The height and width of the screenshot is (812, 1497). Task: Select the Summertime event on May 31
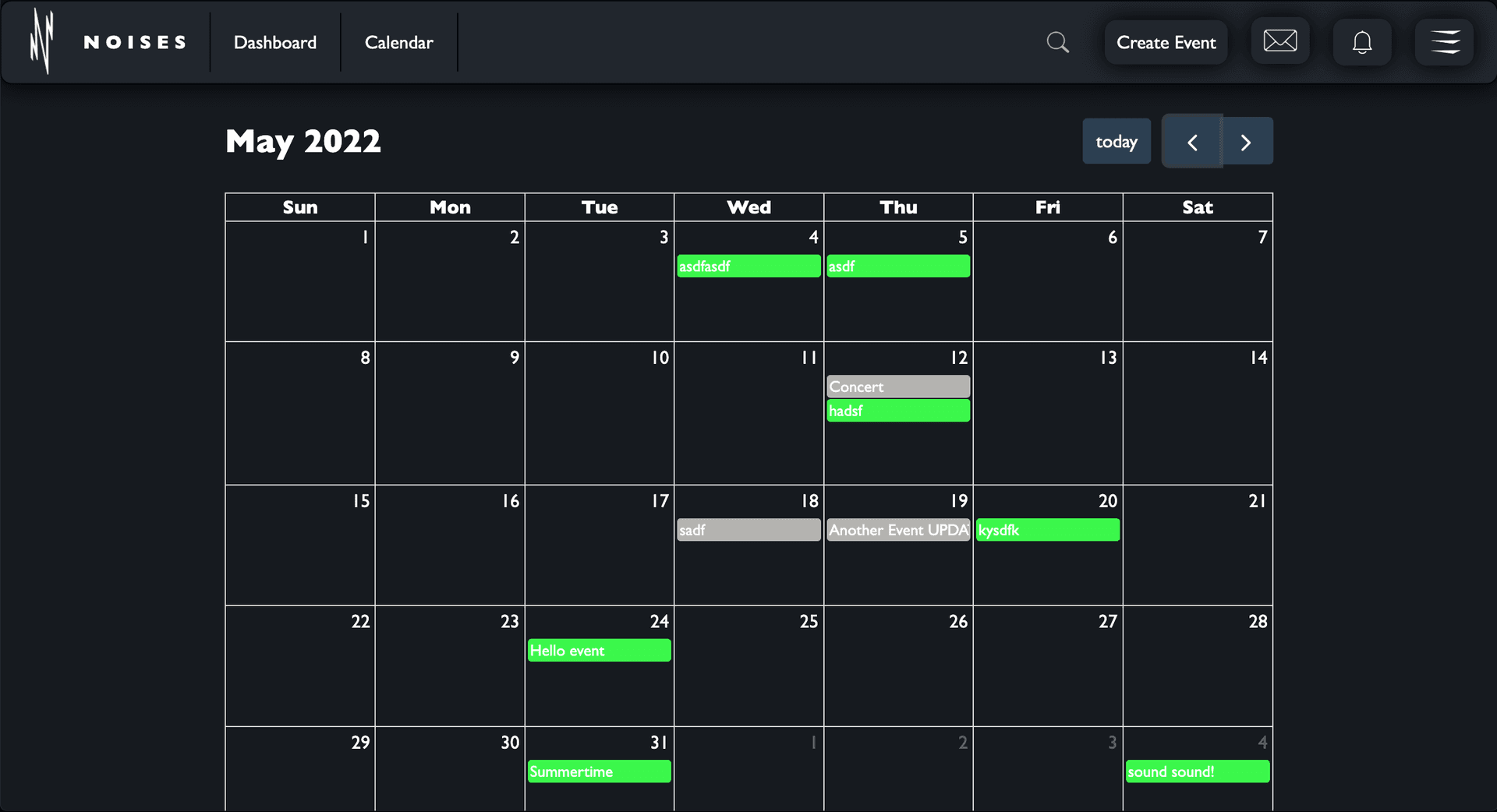point(599,771)
